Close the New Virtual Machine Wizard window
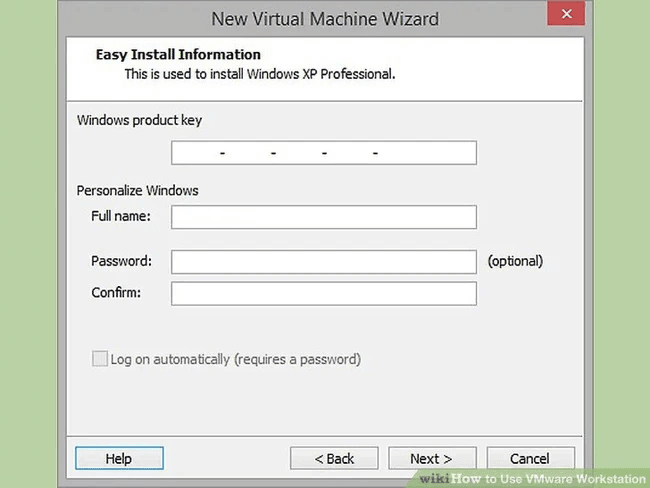650x488 pixels. [566, 14]
